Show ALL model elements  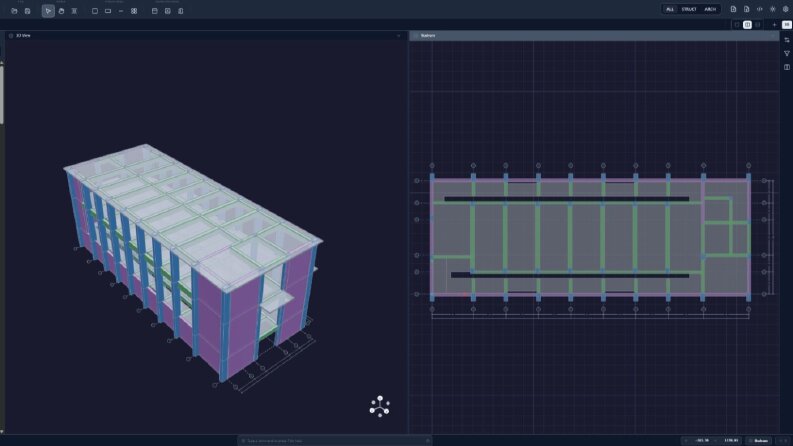670,9
